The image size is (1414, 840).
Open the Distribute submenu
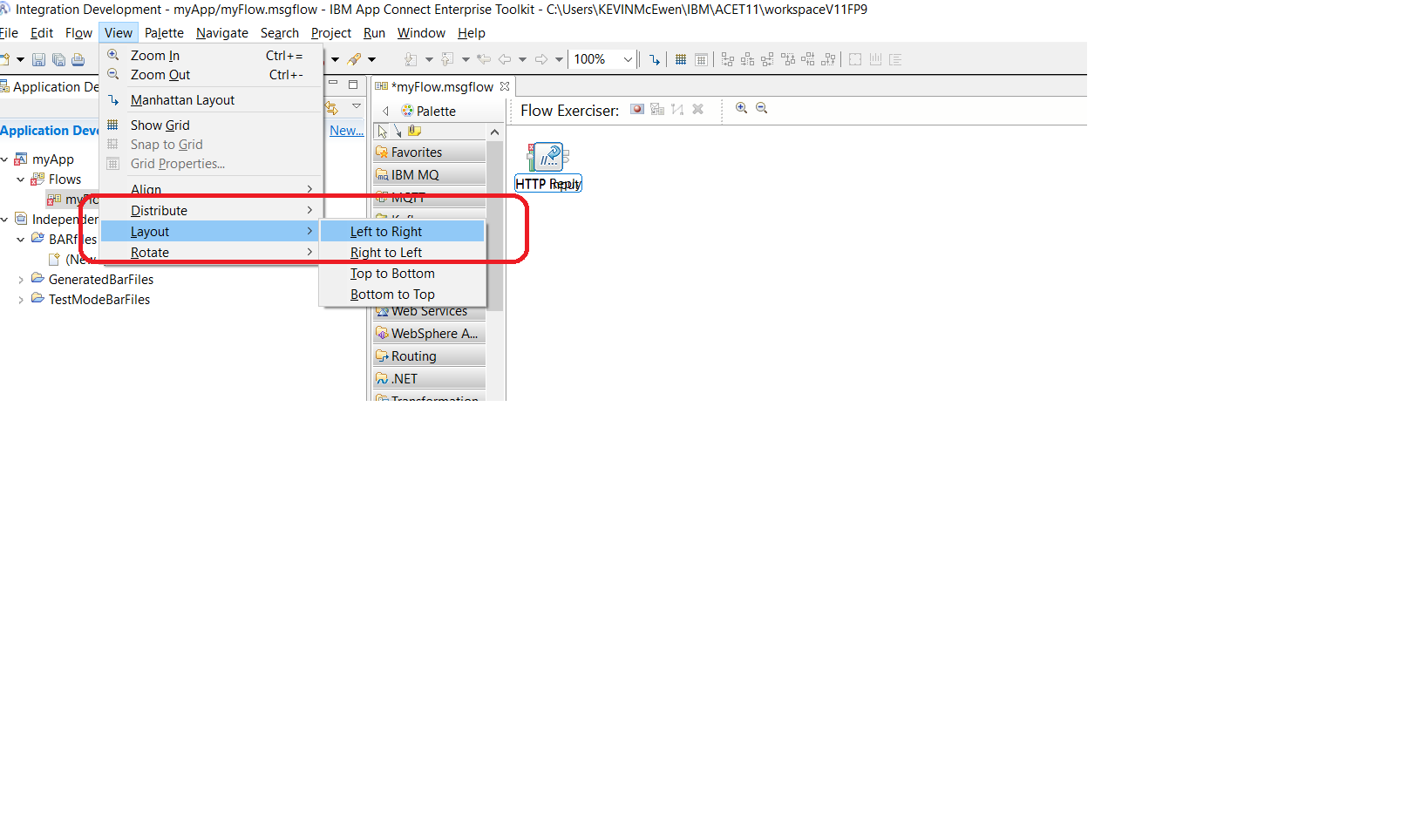pyautogui.click(x=212, y=211)
